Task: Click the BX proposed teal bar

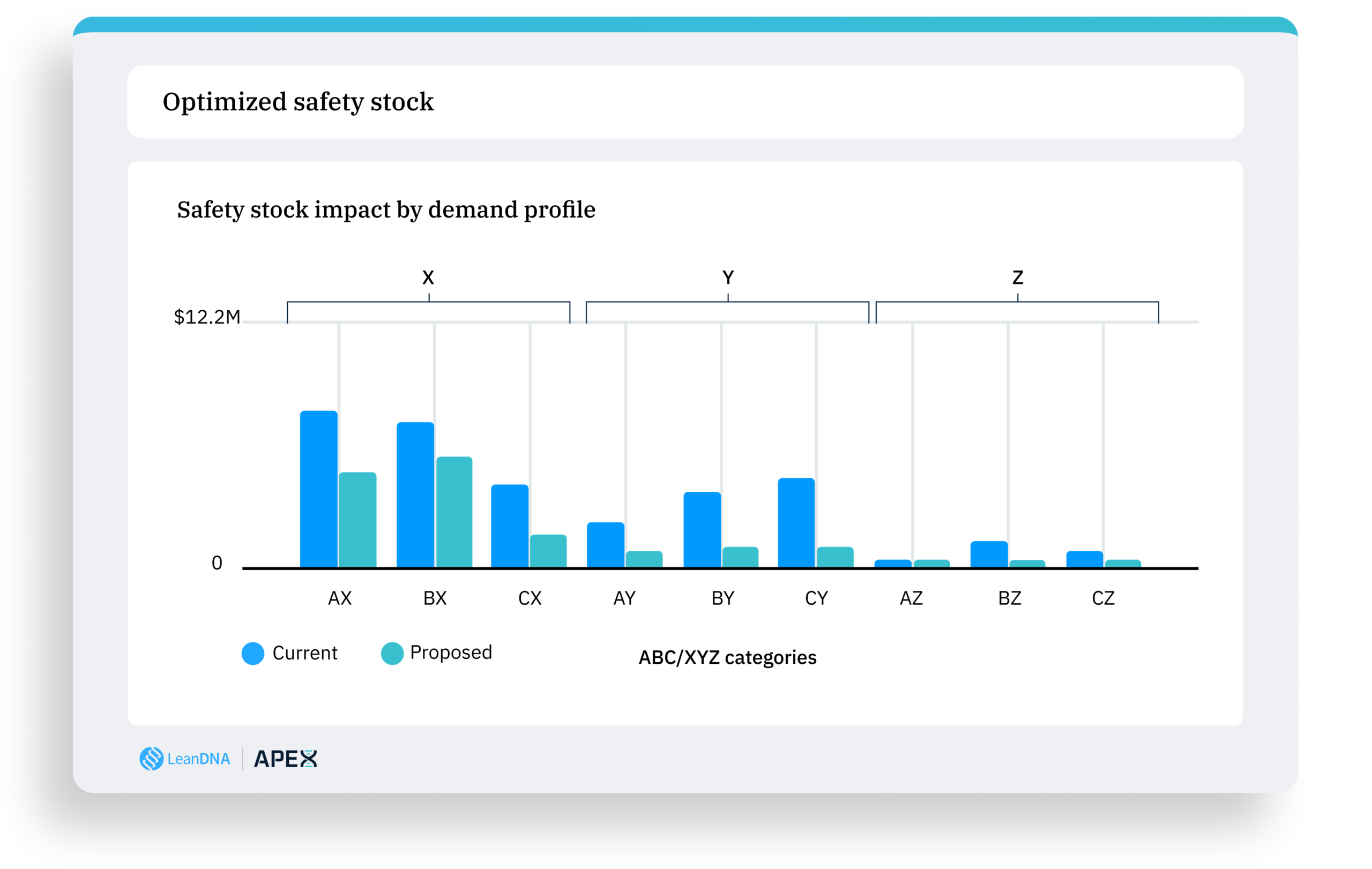Action: coord(454,512)
